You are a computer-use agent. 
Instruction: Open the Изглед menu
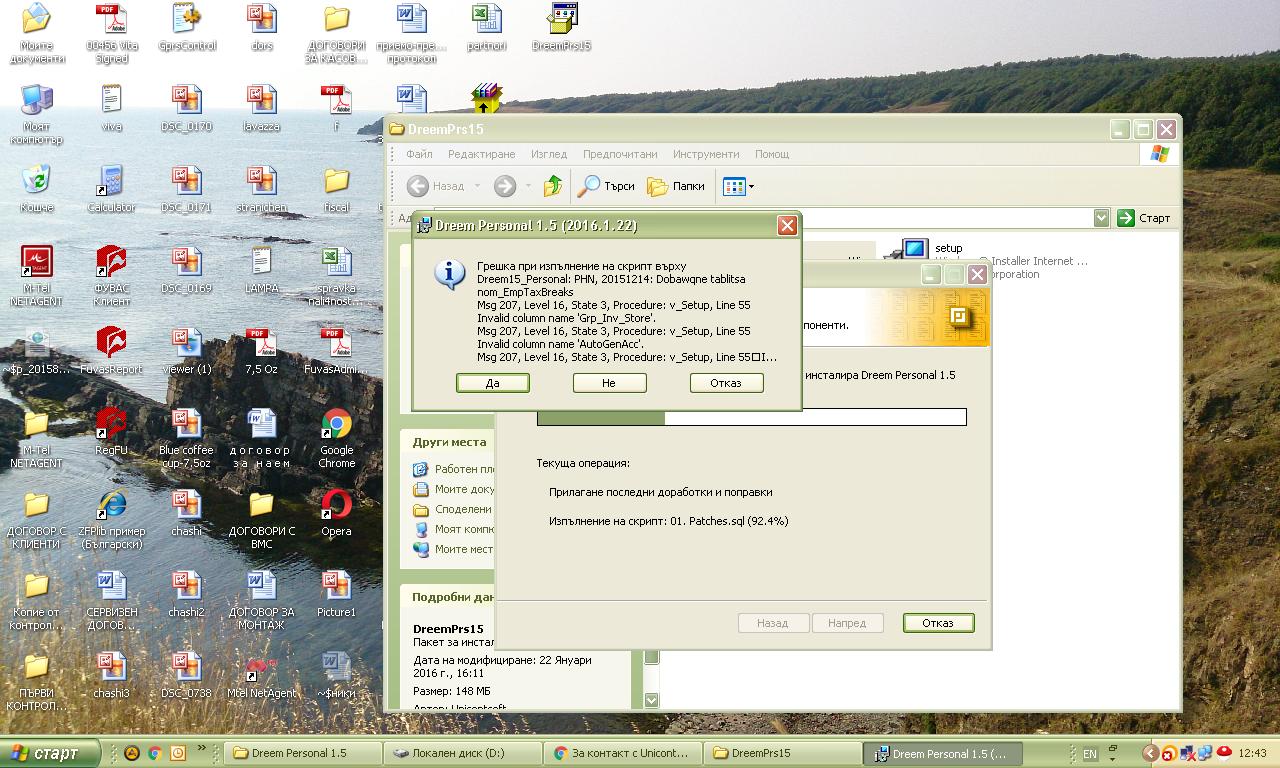pos(549,154)
